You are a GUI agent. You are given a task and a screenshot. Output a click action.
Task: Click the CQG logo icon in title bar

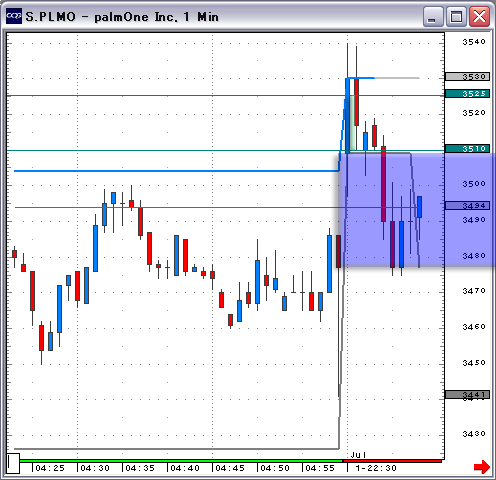pyautogui.click(x=14, y=16)
